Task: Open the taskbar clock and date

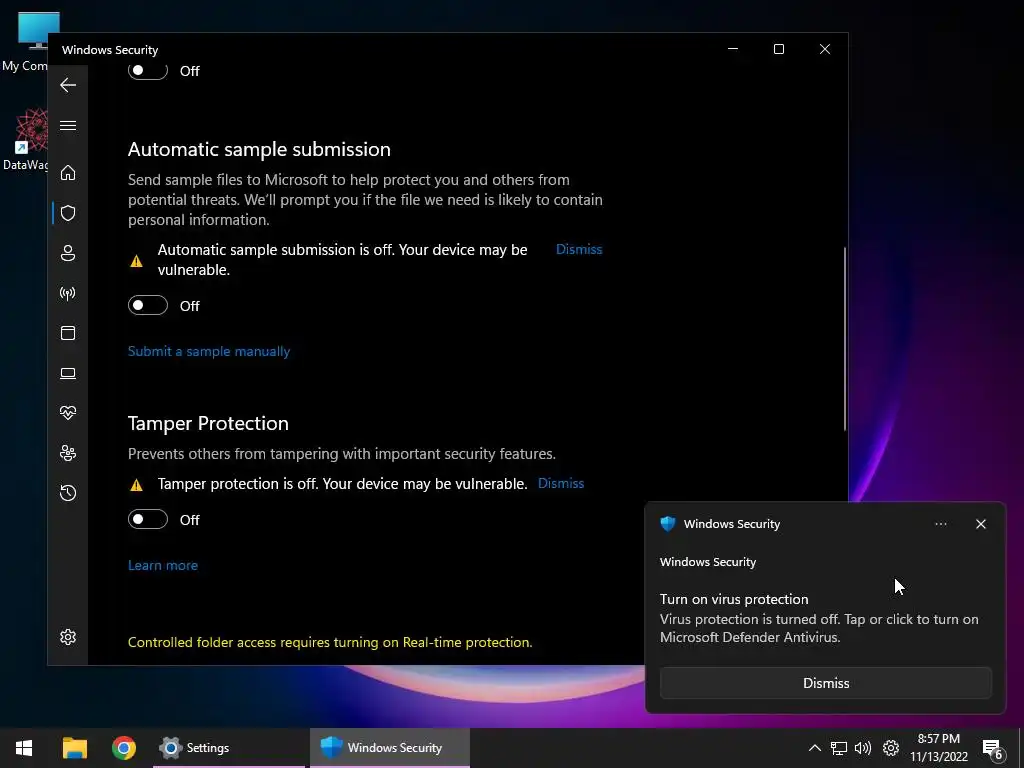Action: point(938,748)
